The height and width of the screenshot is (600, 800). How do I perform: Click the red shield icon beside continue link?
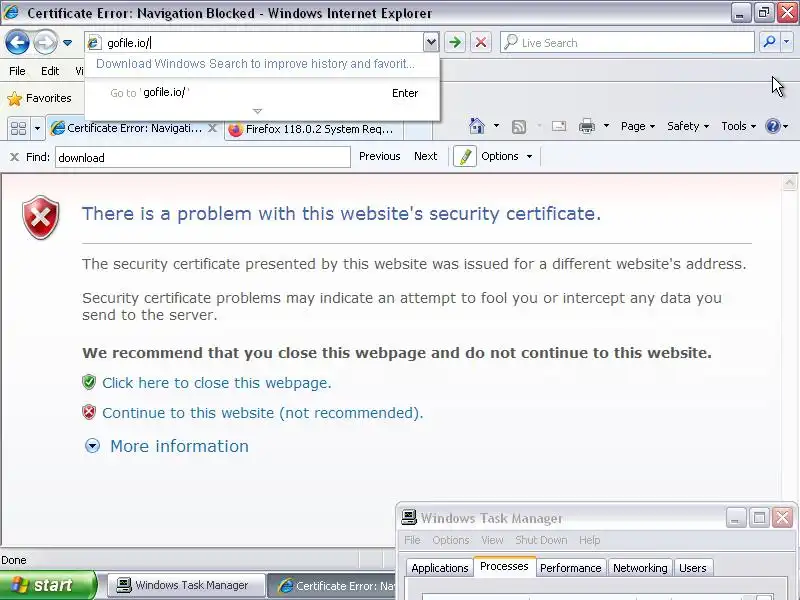(89, 412)
